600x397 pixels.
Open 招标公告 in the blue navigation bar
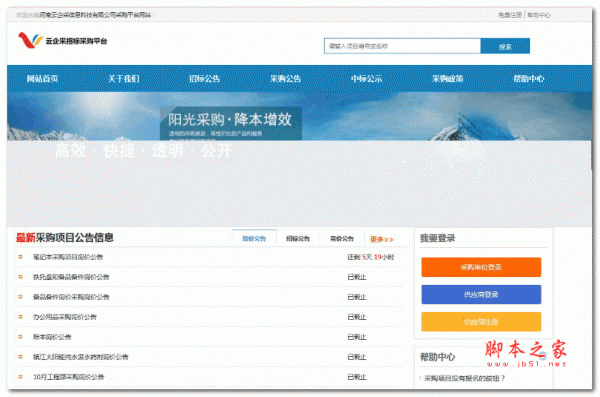coord(204,78)
